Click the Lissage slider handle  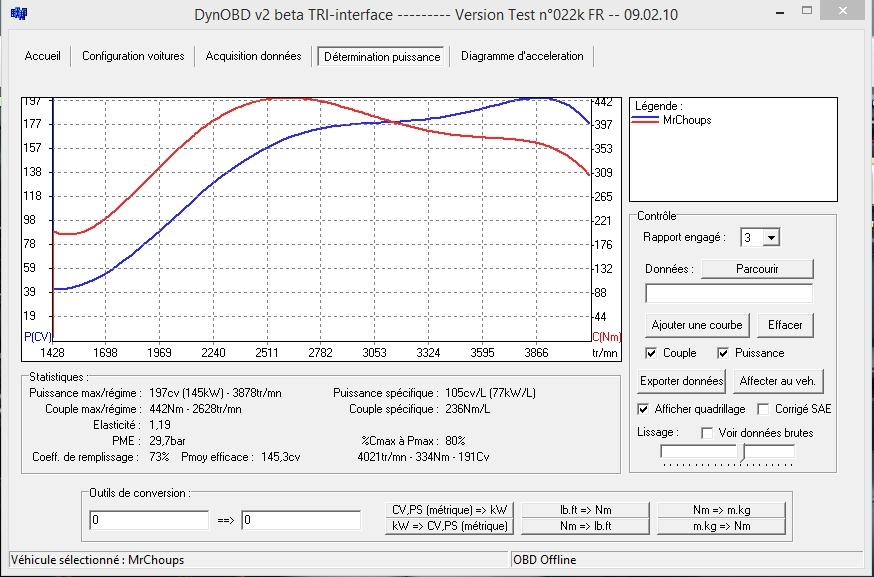[x=742, y=452]
